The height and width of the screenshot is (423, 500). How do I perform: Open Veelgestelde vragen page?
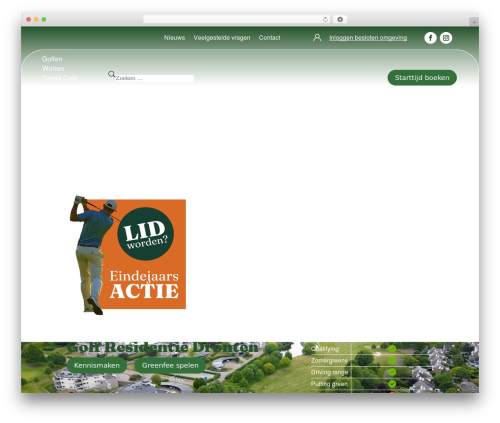222,38
